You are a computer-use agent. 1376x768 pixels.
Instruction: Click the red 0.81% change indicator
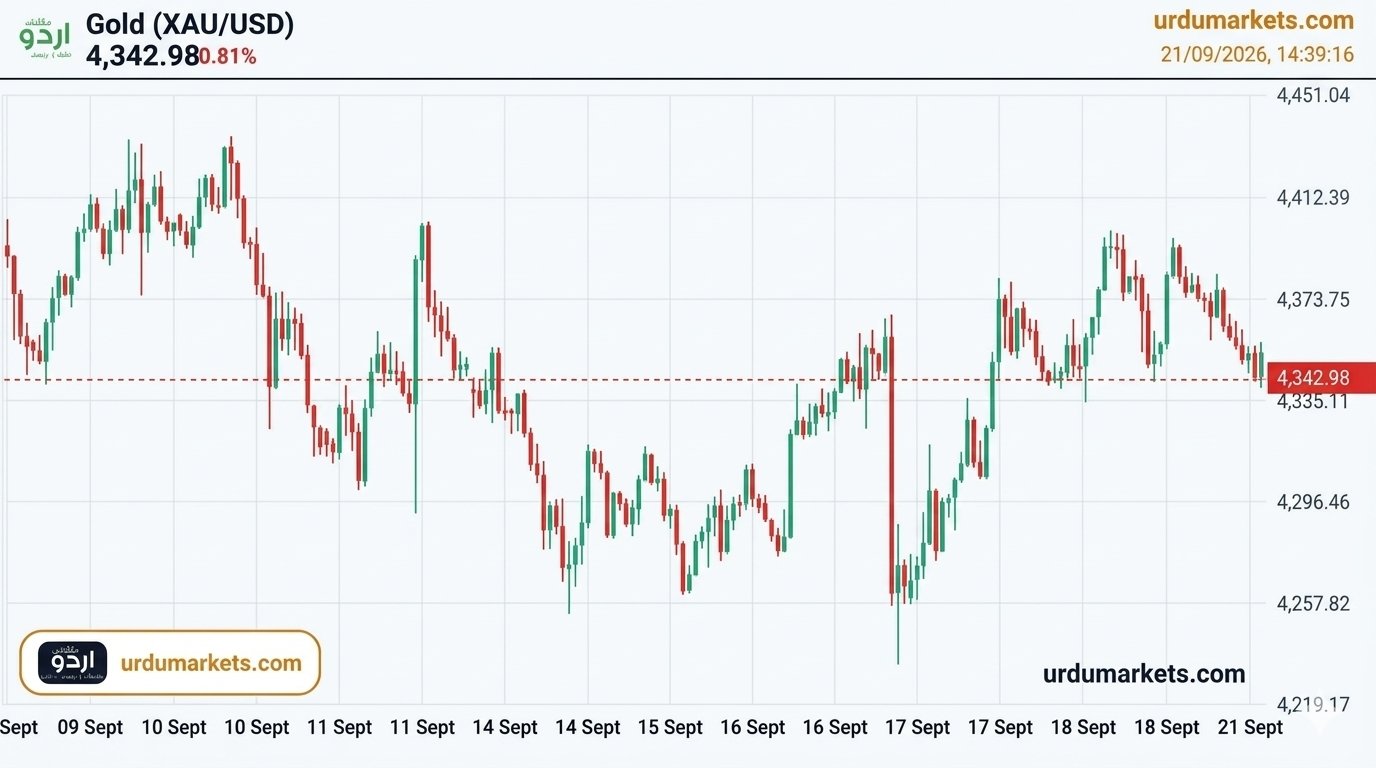(228, 57)
